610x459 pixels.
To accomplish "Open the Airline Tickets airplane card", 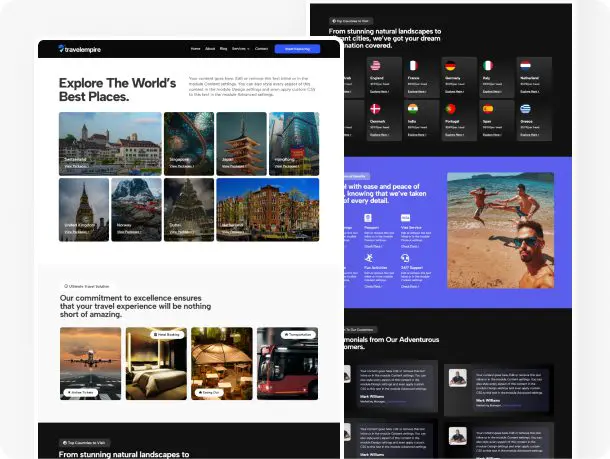I will (90, 363).
